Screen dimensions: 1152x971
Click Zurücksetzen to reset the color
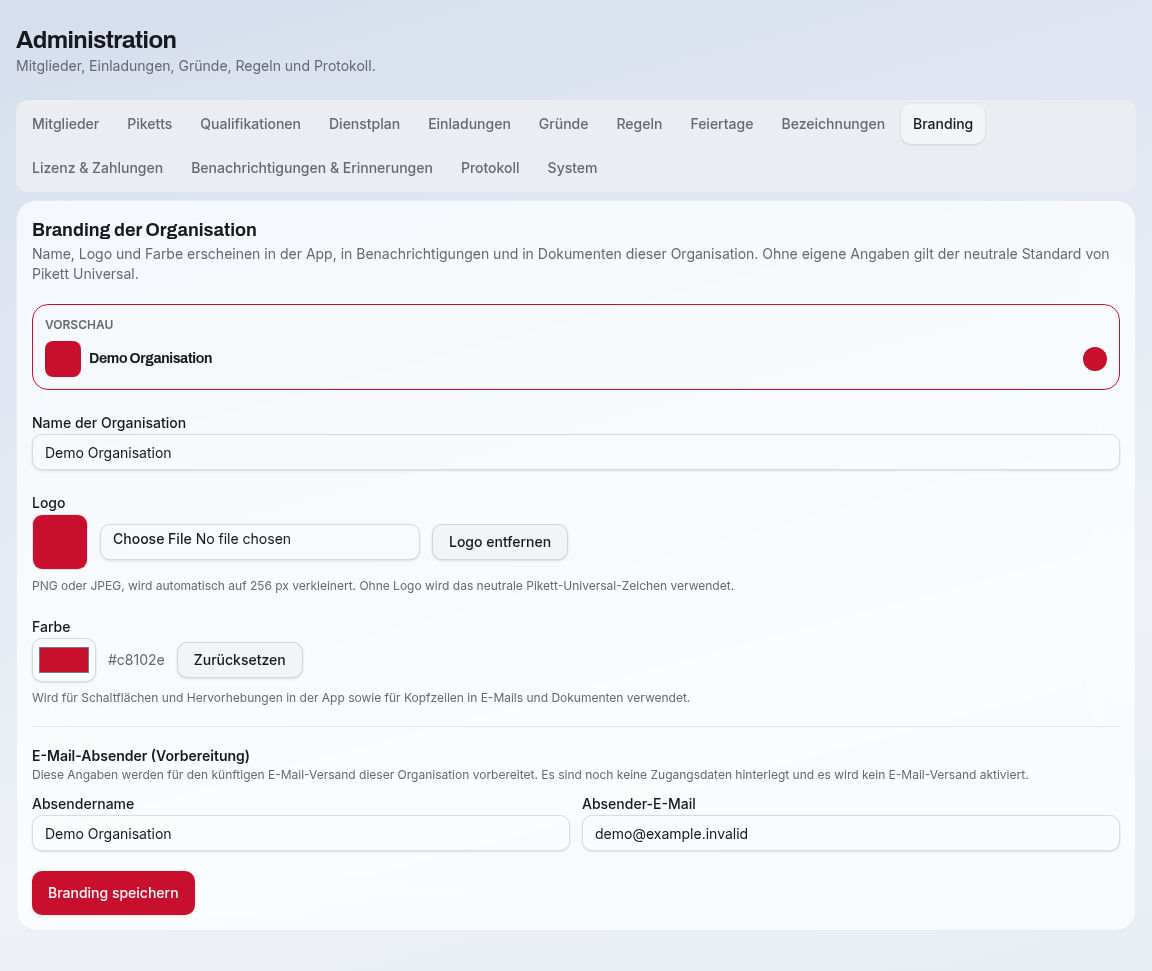pyautogui.click(x=240, y=660)
